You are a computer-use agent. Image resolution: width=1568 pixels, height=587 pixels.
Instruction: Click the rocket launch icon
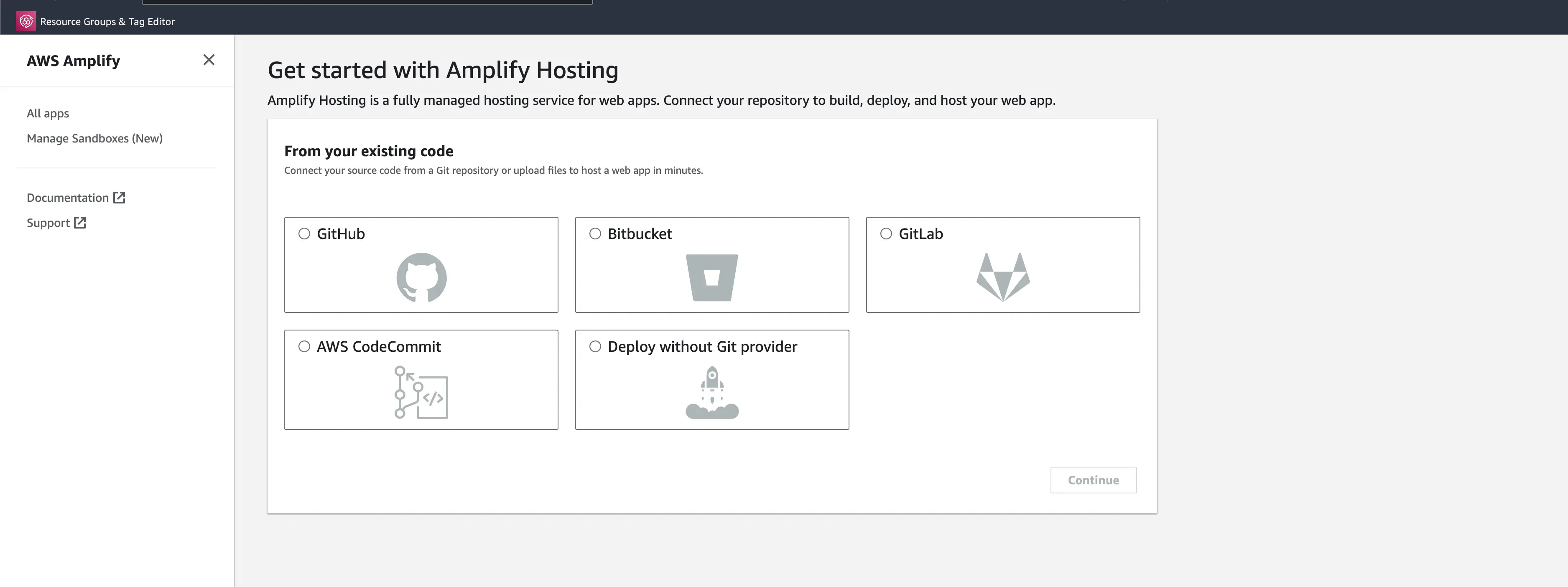coord(711,392)
